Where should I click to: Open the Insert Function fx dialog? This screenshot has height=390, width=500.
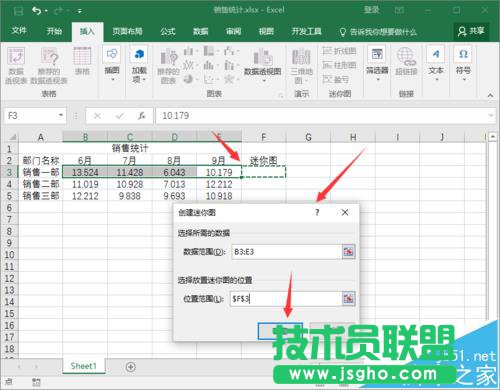[142, 116]
